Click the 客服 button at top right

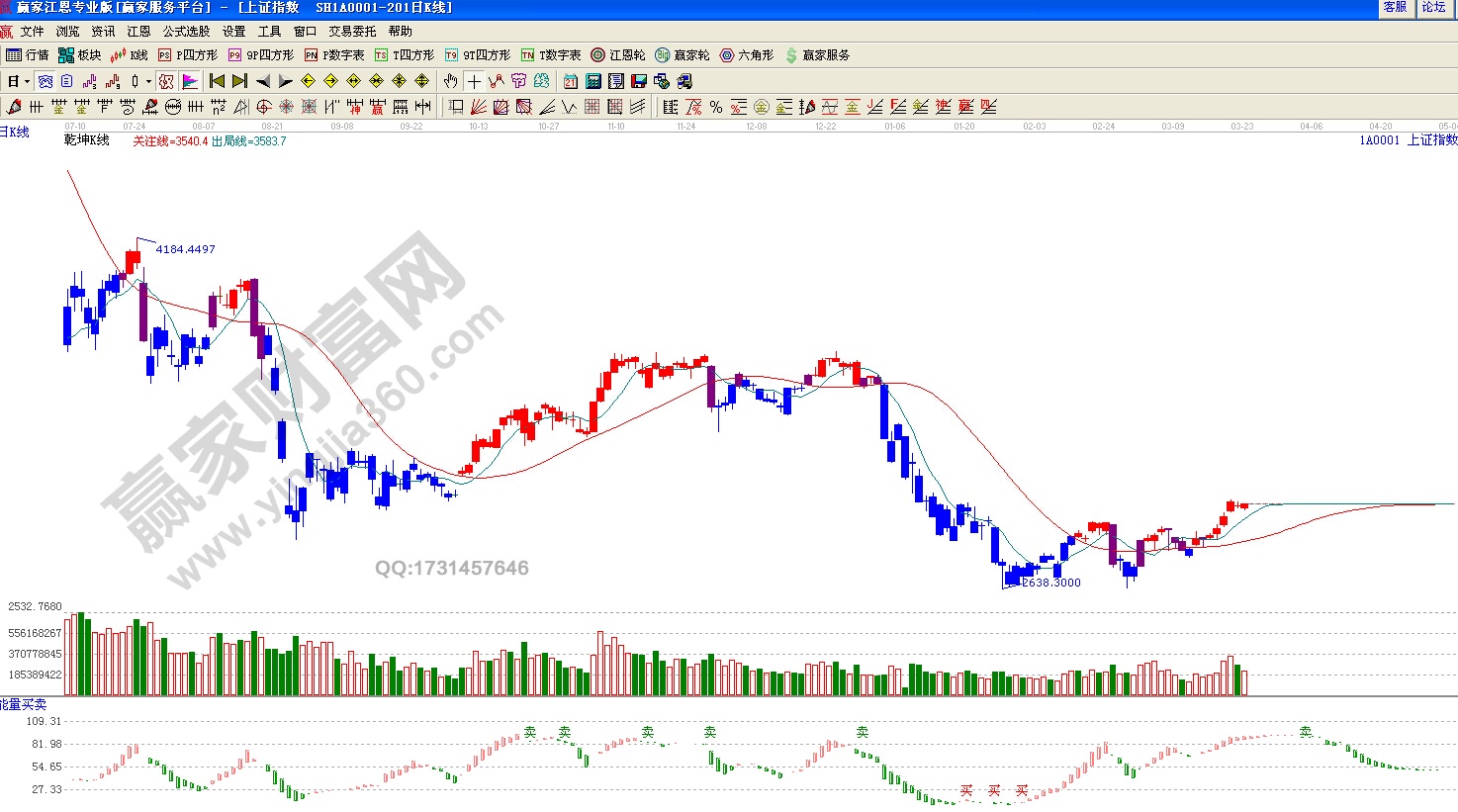1395,7
